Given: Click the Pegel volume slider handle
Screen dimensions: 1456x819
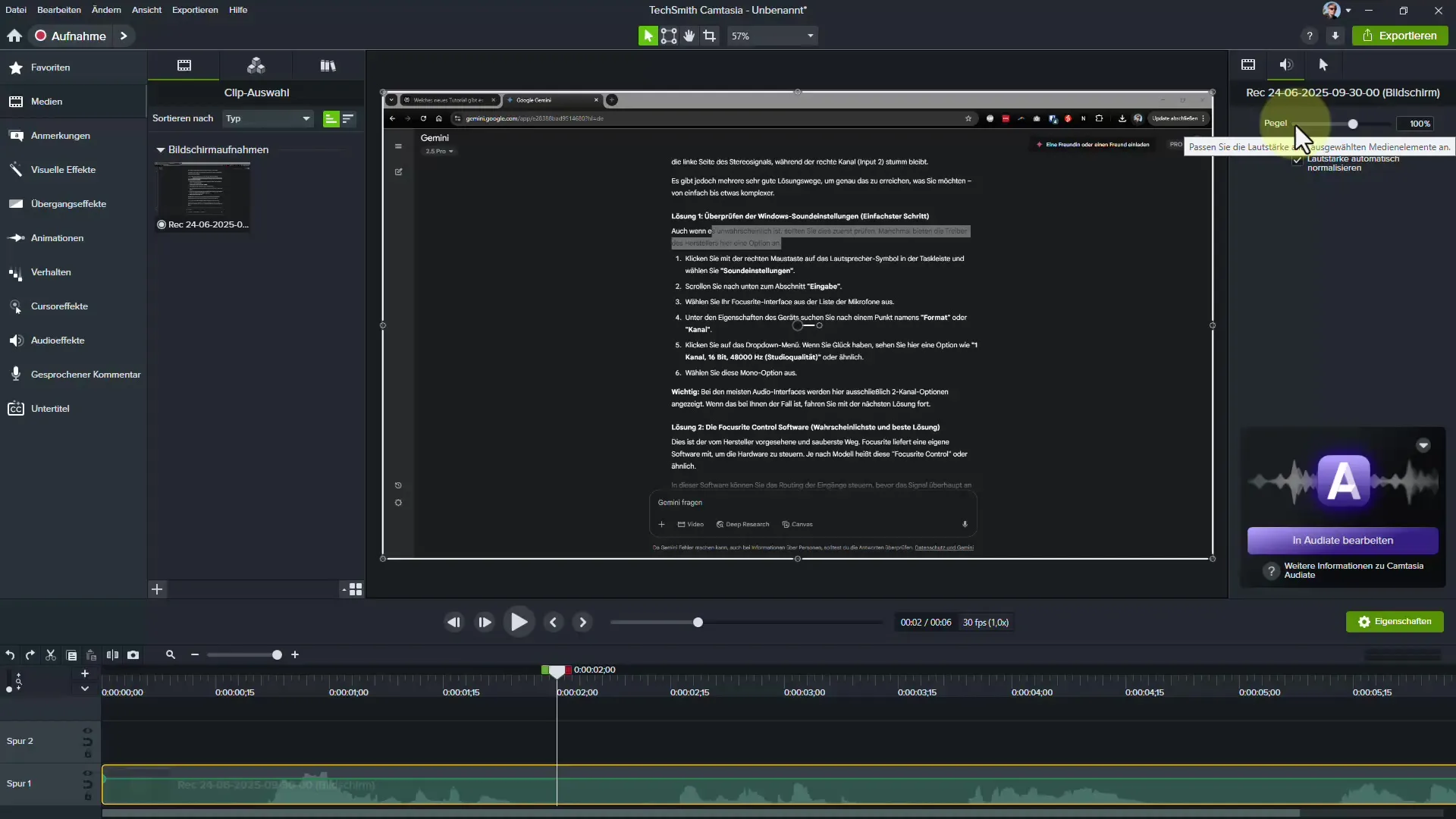Looking at the screenshot, I should pyautogui.click(x=1353, y=124).
